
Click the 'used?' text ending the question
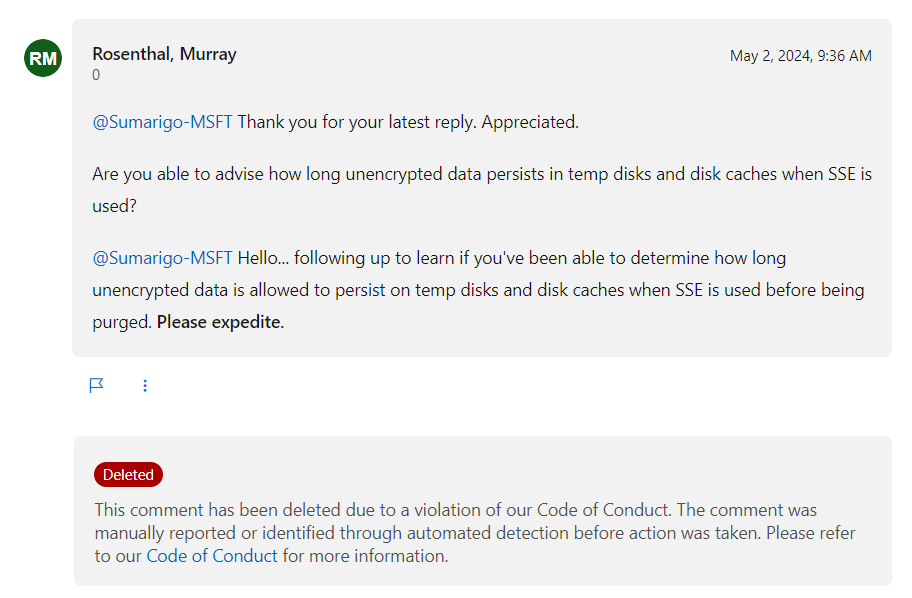pyautogui.click(x=115, y=207)
